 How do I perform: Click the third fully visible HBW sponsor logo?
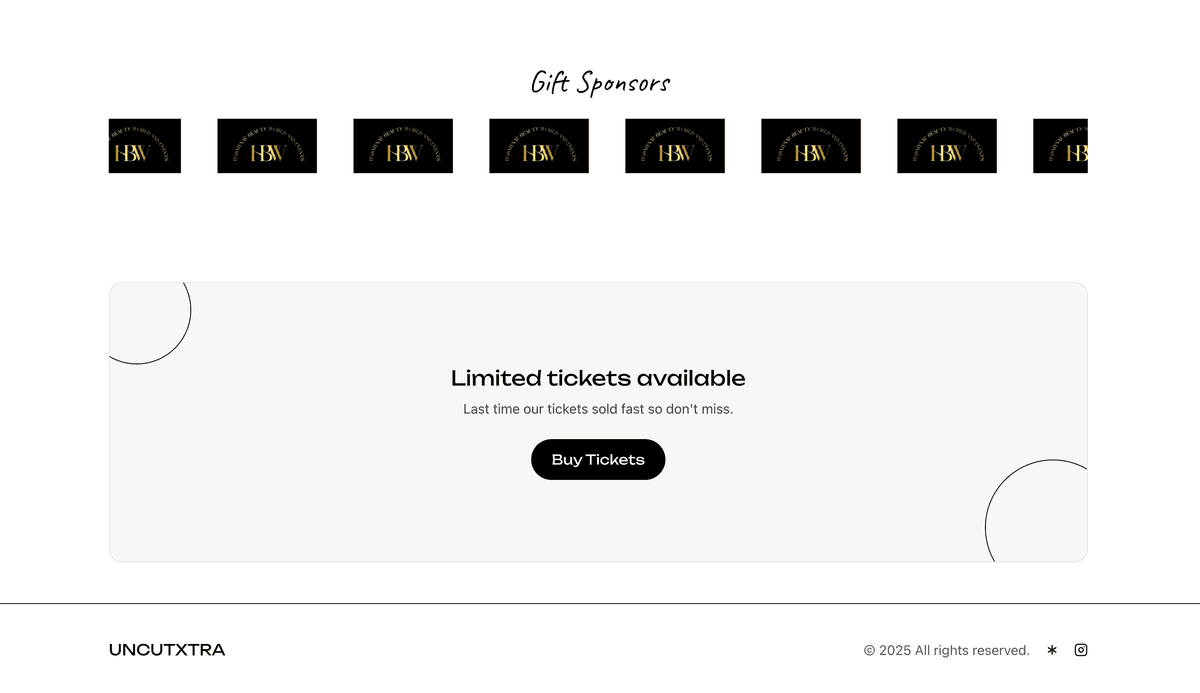click(539, 146)
